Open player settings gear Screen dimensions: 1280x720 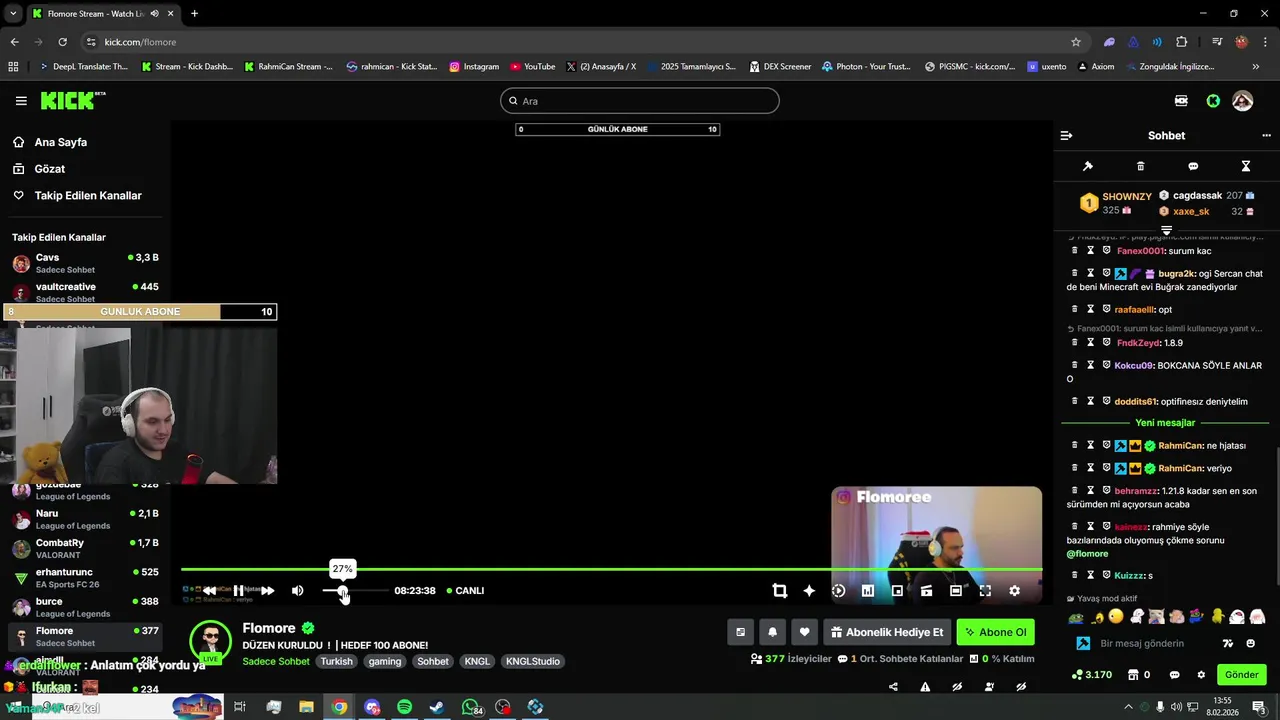[x=1014, y=591]
